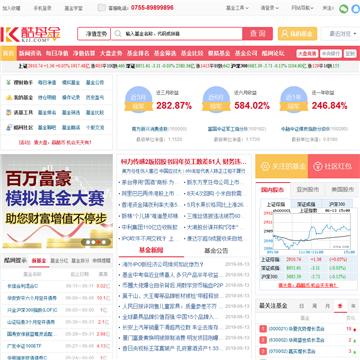Click the 理财助手 yen icon
This screenshot has height=360, width=360.
click(x=9, y=82)
